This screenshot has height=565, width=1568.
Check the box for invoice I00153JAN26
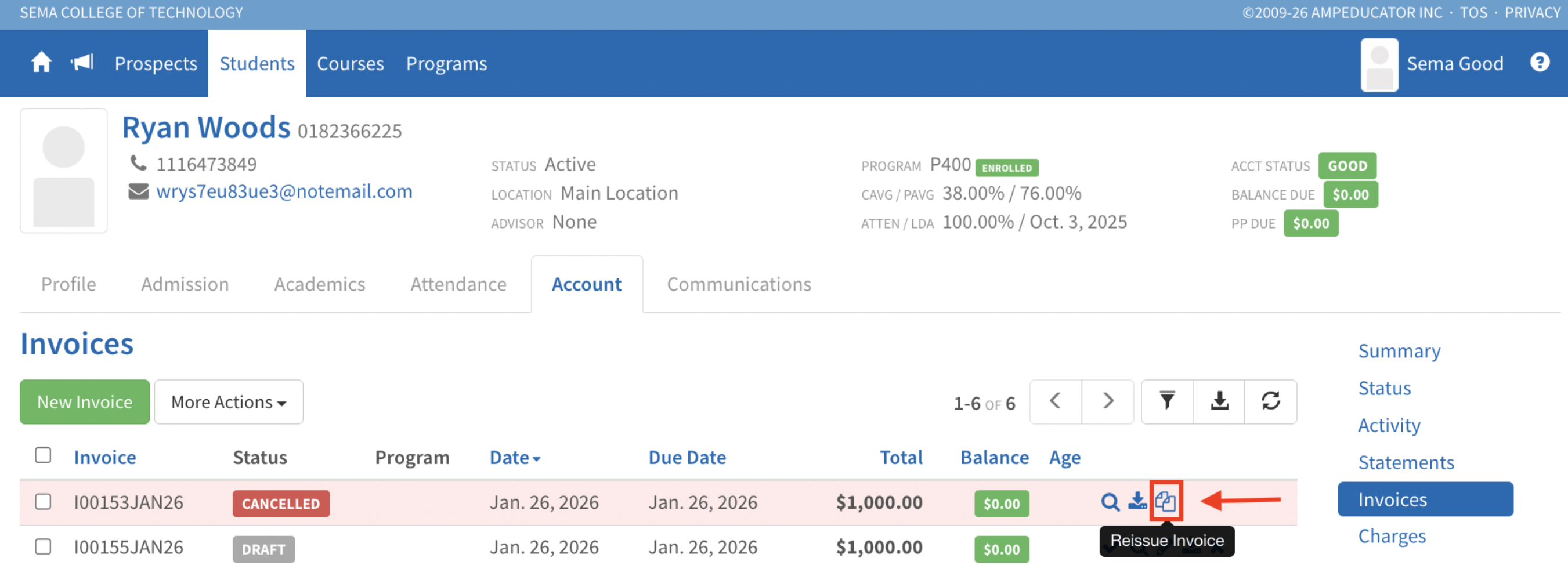[x=43, y=502]
